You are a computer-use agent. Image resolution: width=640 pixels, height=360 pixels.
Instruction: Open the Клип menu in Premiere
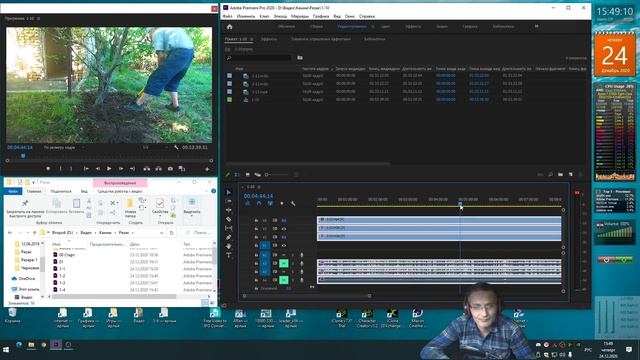pyautogui.click(x=264, y=16)
